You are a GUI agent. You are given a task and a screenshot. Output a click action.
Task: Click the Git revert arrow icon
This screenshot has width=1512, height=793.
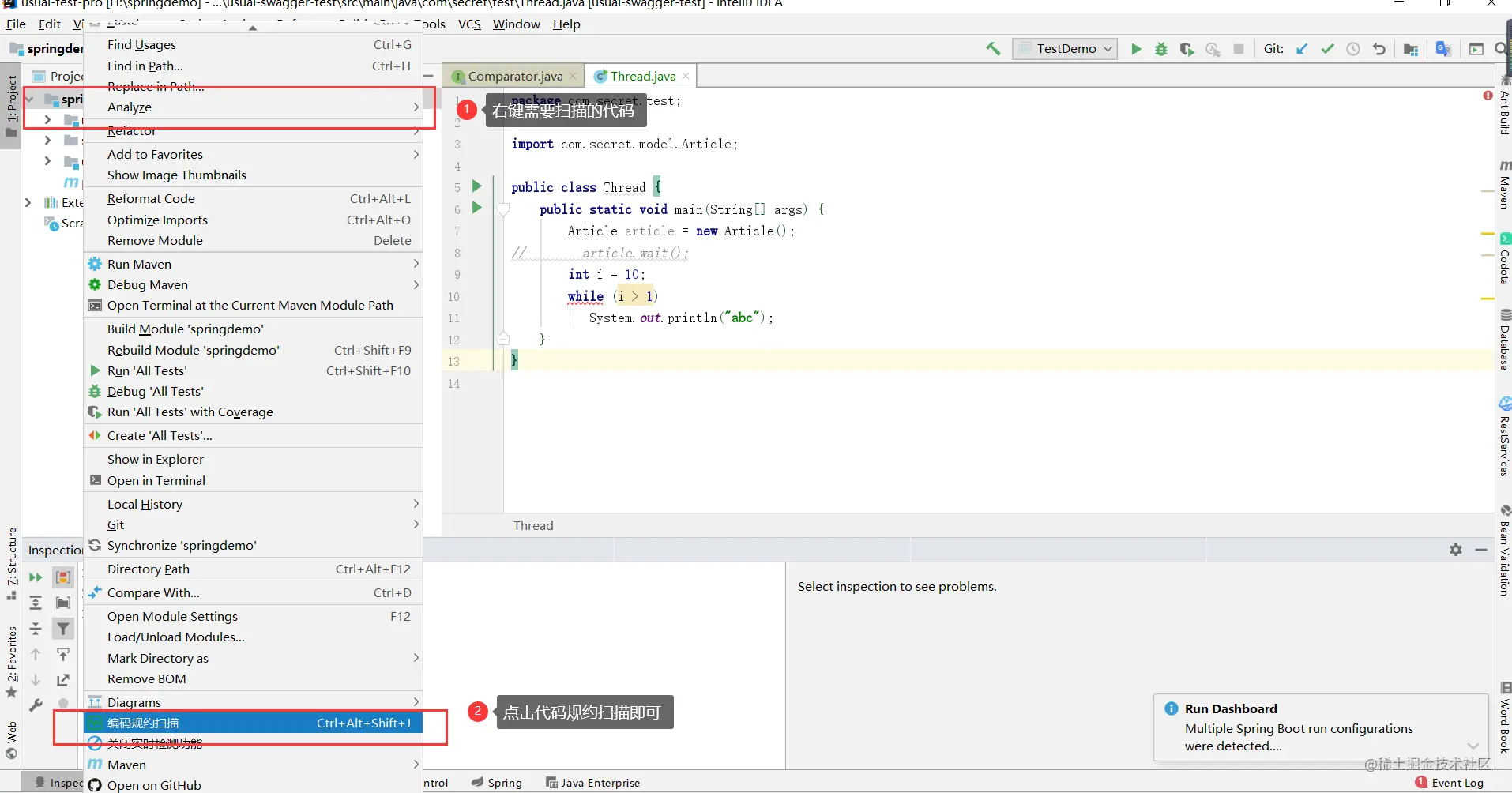click(x=1379, y=49)
